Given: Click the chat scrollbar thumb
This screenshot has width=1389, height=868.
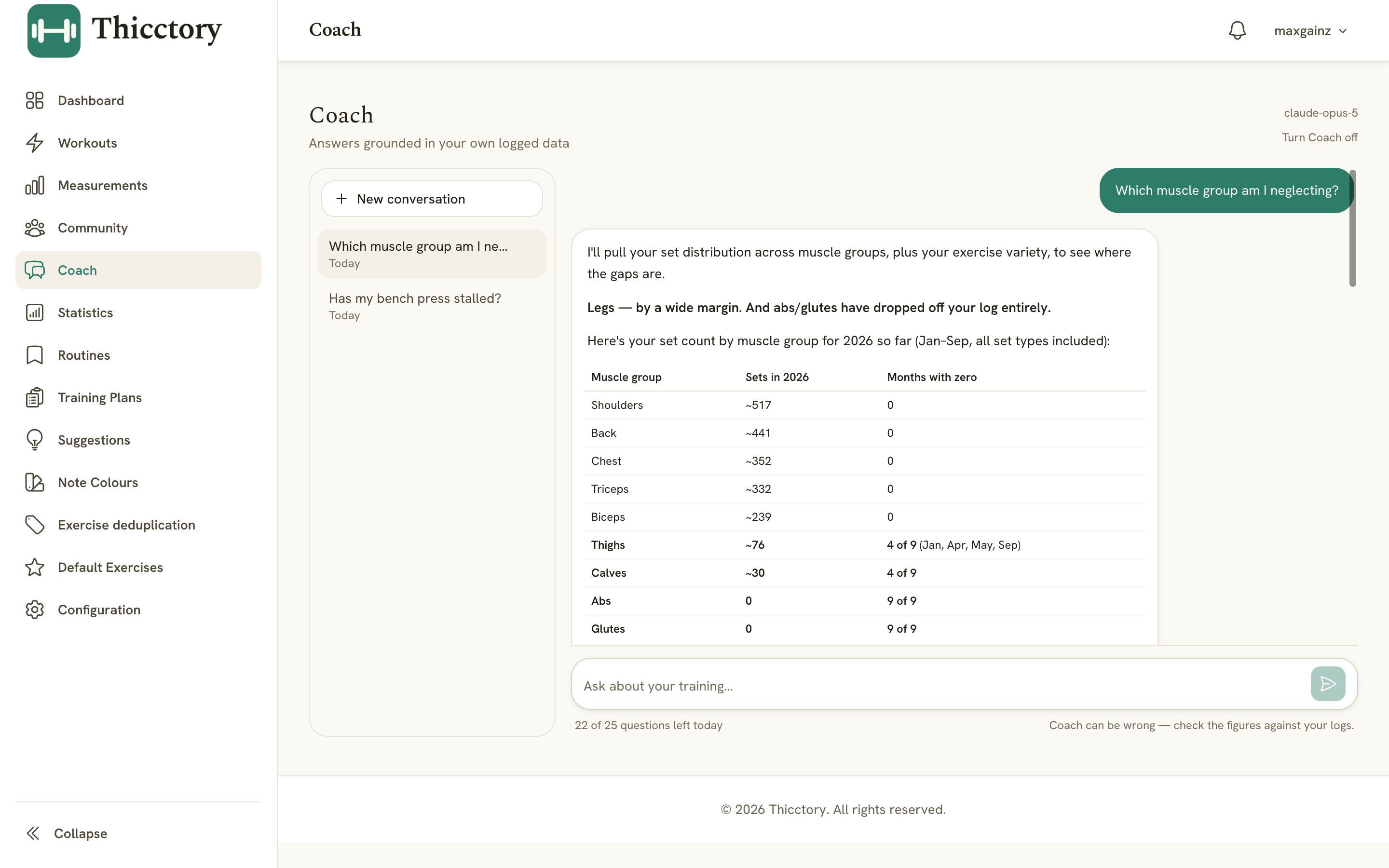Looking at the screenshot, I should [1352, 229].
